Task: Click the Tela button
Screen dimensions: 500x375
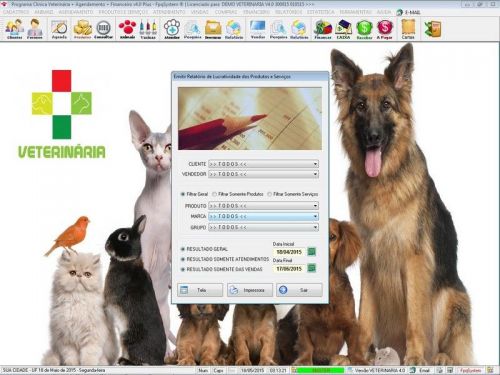Action: (200, 290)
